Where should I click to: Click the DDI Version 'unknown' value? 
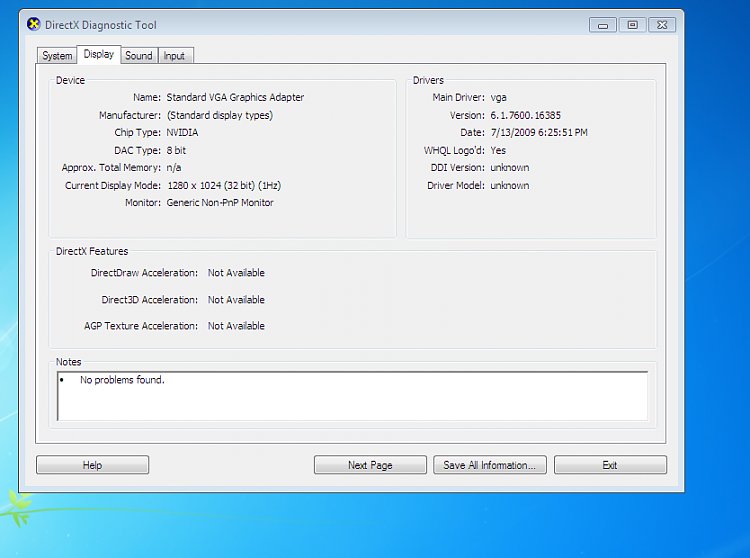(x=510, y=168)
